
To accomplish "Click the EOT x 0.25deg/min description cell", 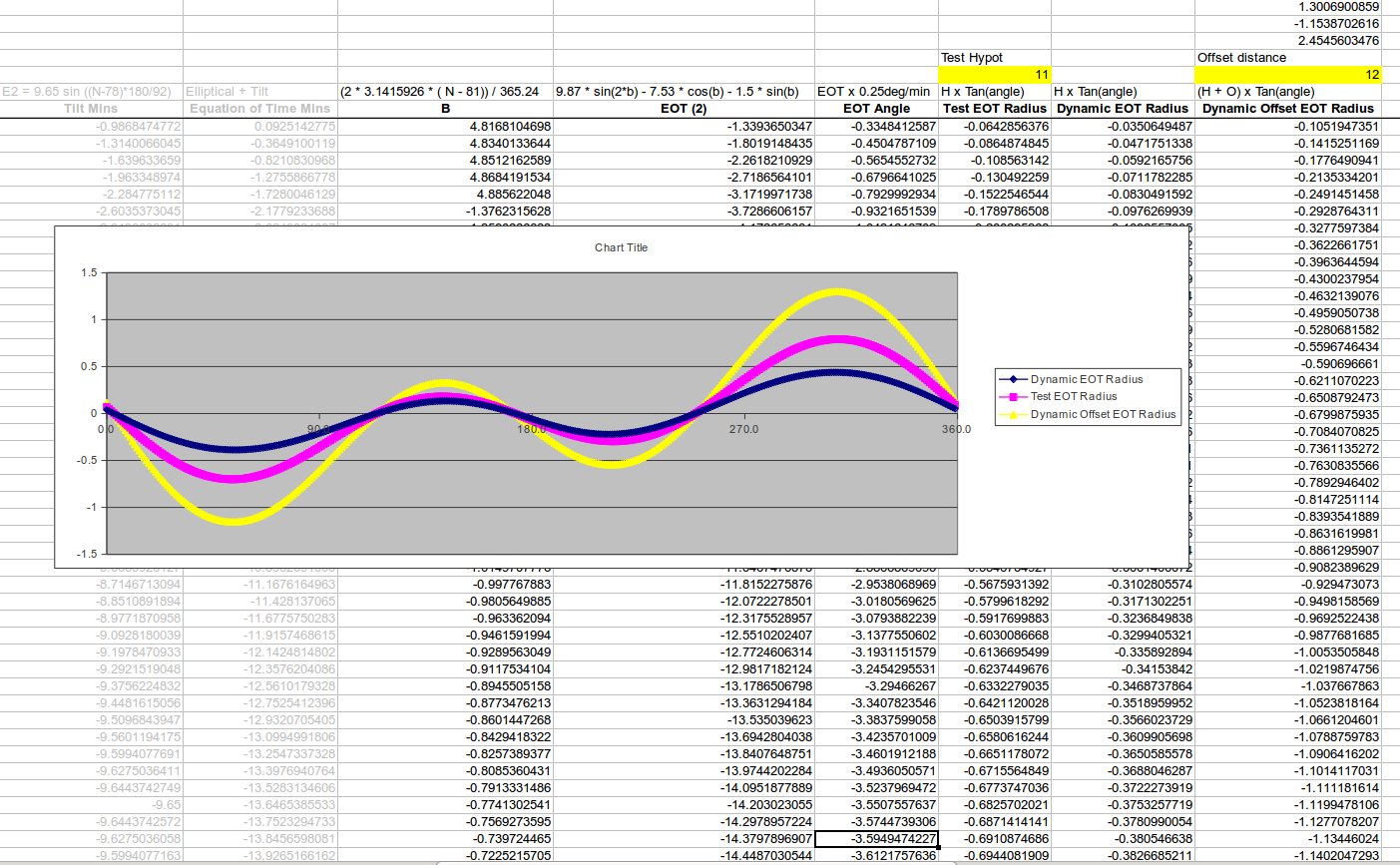I will (x=874, y=92).
